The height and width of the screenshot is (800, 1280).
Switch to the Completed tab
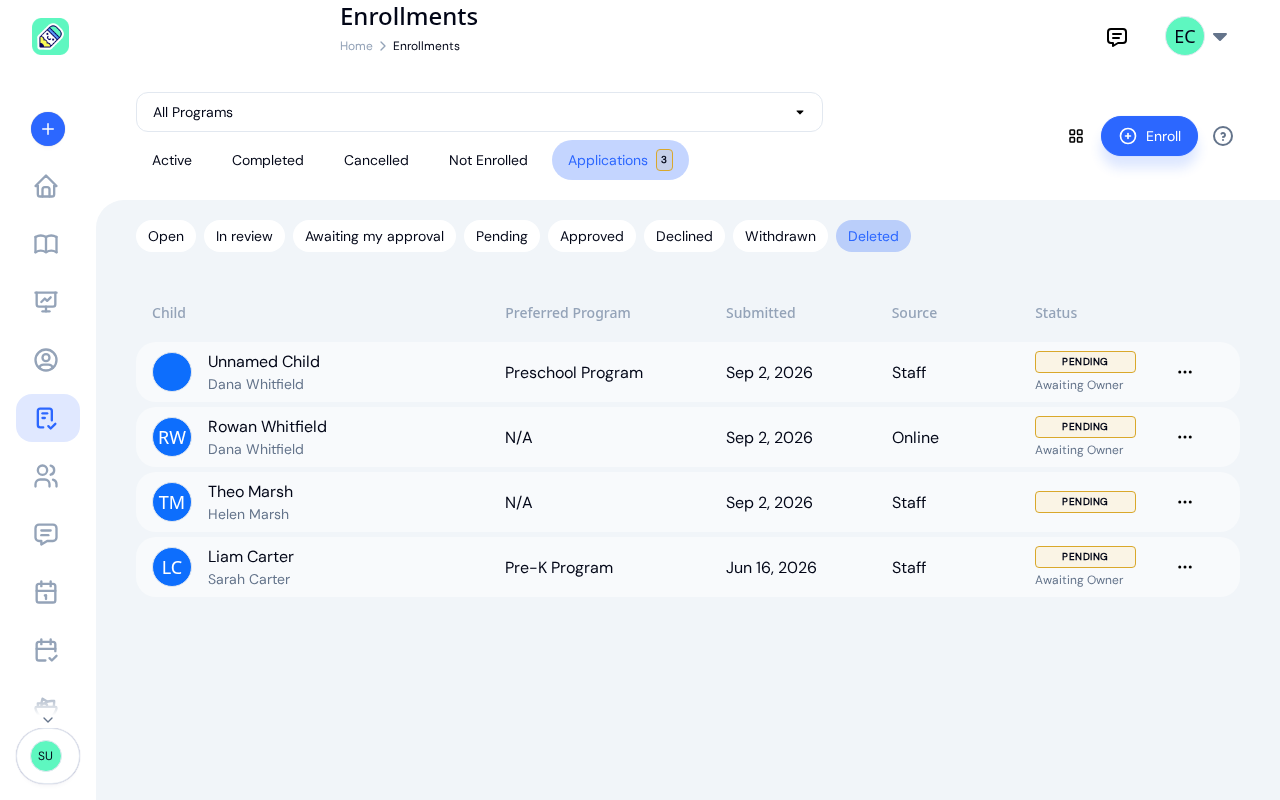(268, 160)
